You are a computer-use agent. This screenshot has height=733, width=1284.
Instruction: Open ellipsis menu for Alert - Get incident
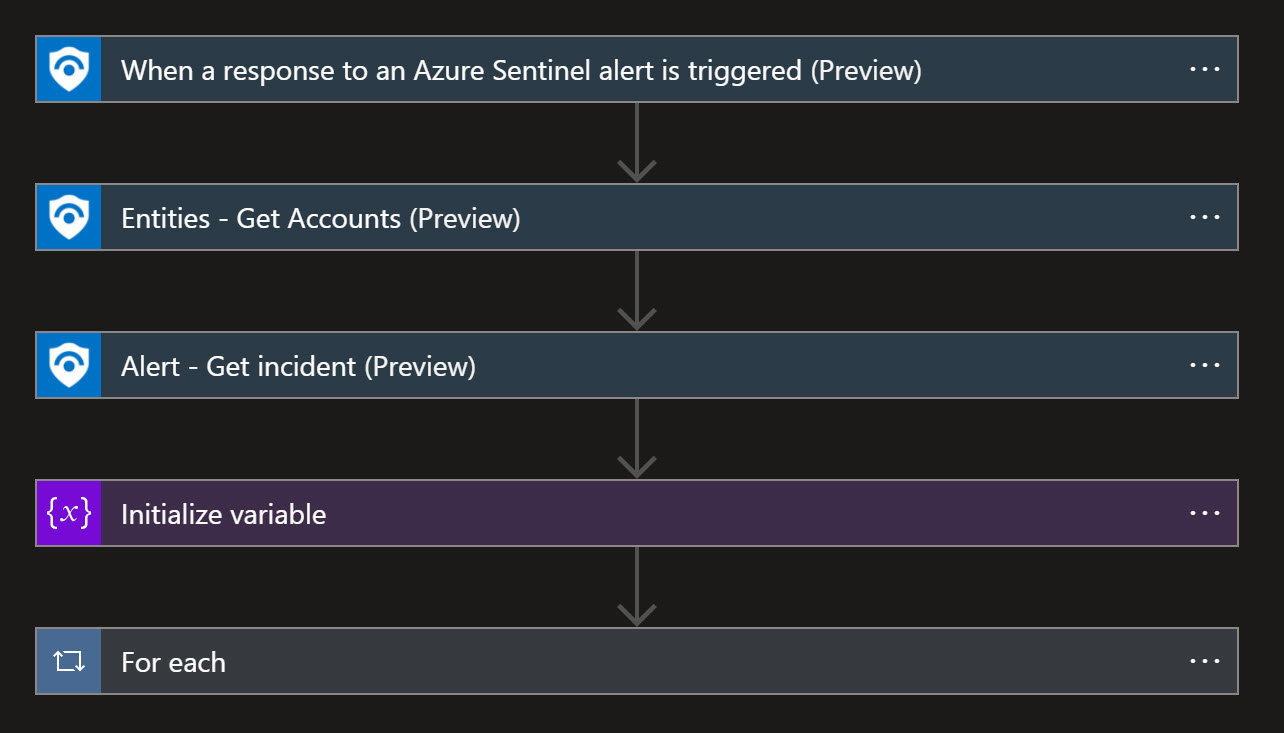coord(1204,365)
